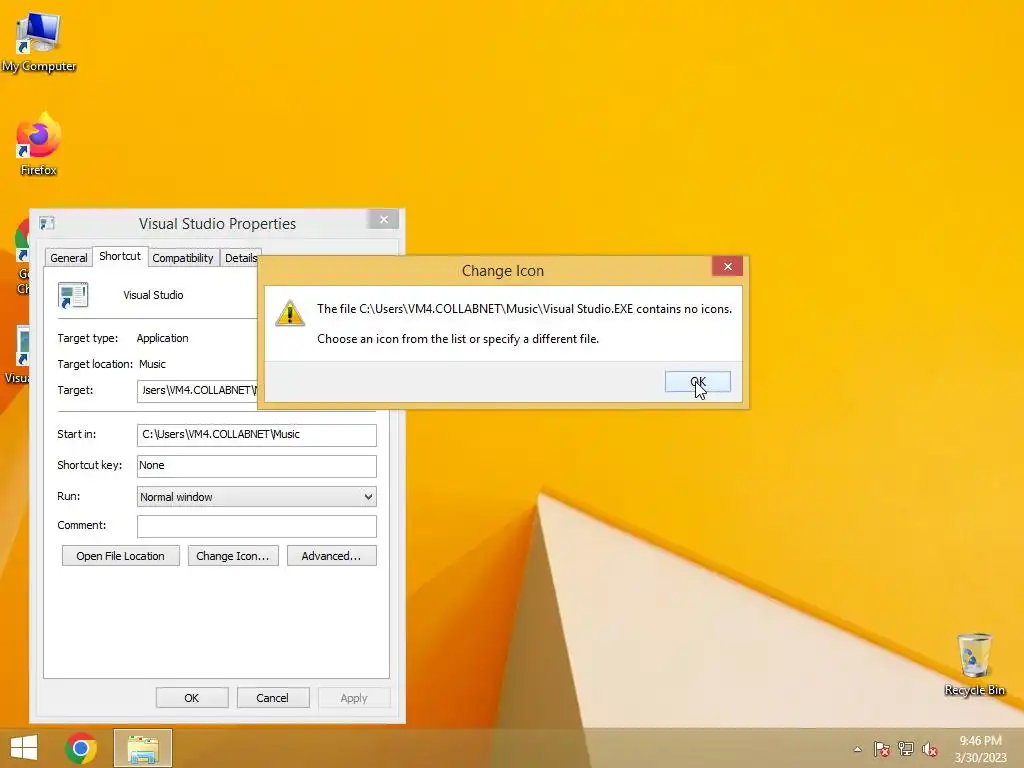Click the Visual Studio shortcut icon in properties
Viewport: 1024px width, 768px height.
[73, 295]
